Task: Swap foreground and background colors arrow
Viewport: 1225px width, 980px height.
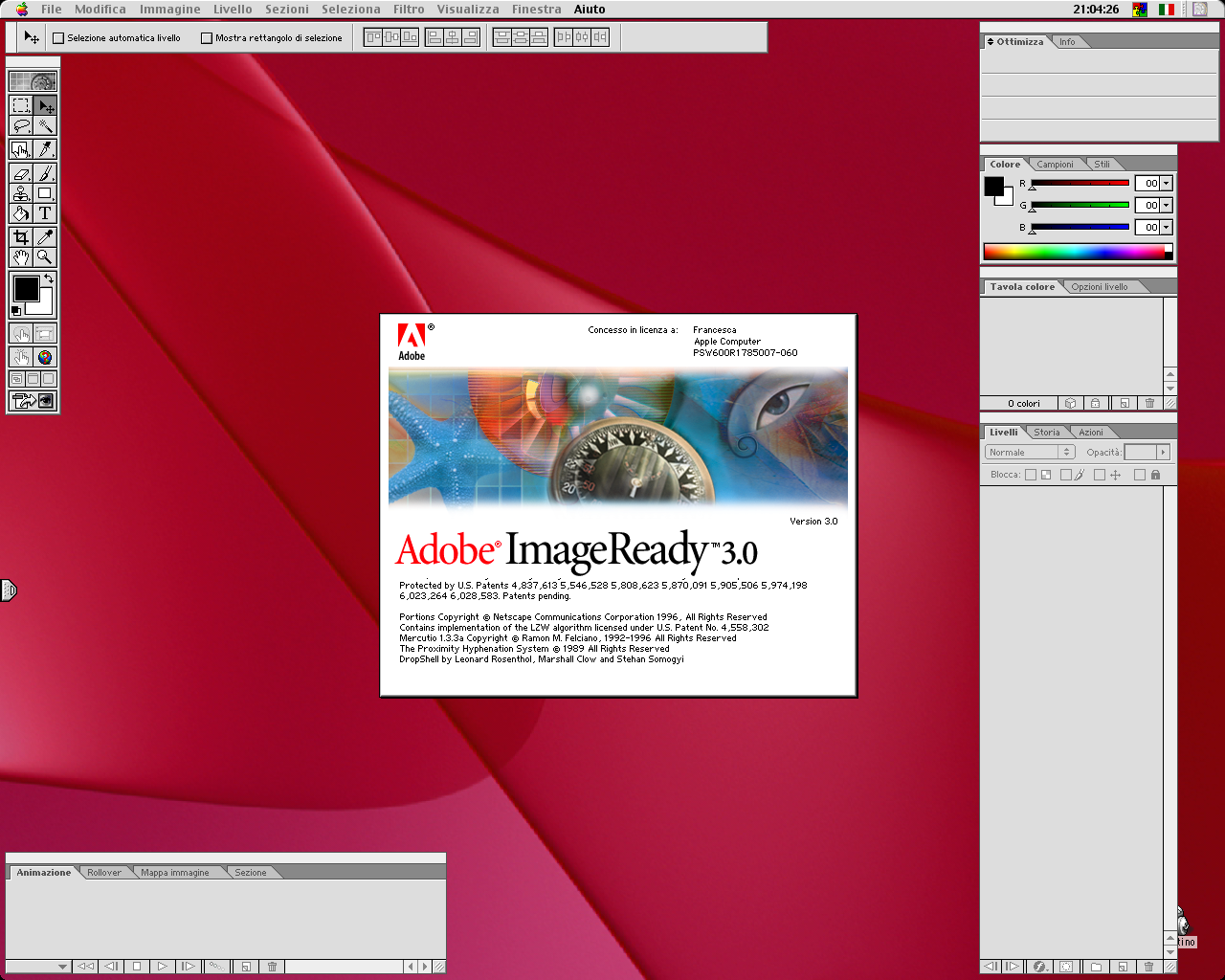Action: pyautogui.click(x=49, y=278)
